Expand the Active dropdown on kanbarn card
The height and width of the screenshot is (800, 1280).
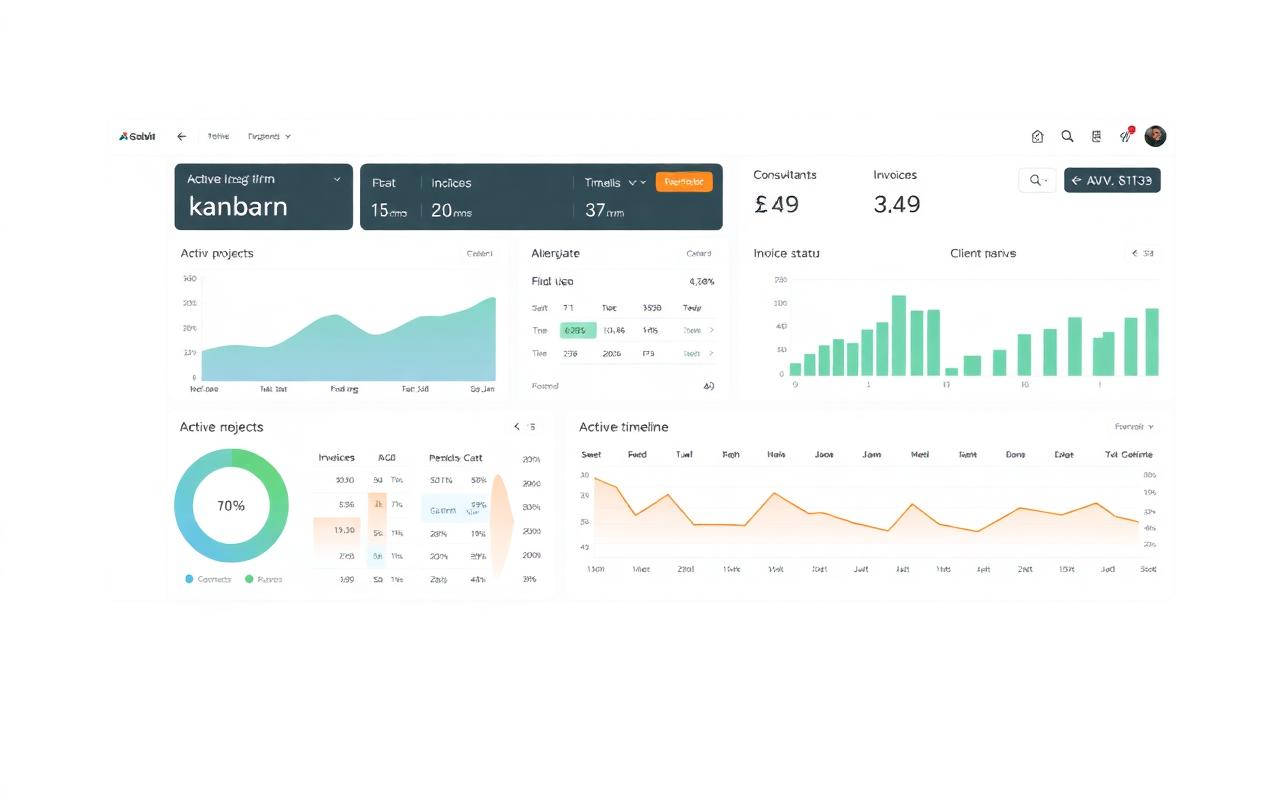pyautogui.click(x=337, y=180)
